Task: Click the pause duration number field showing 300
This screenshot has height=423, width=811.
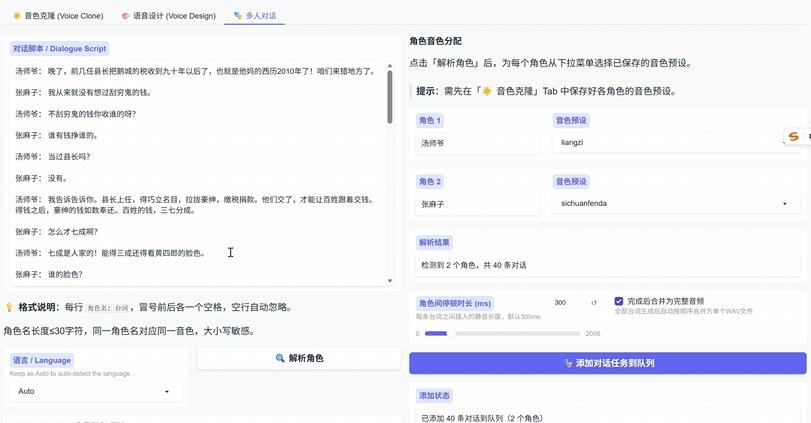Action: click(567, 303)
